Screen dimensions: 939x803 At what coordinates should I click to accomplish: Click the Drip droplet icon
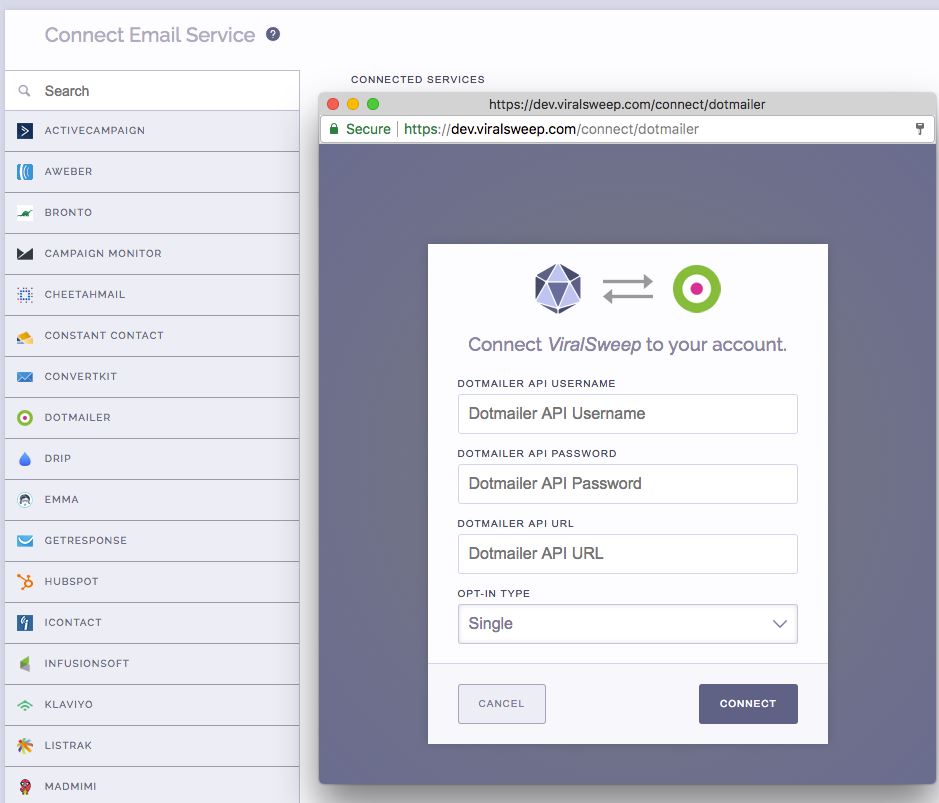click(x=25, y=458)
